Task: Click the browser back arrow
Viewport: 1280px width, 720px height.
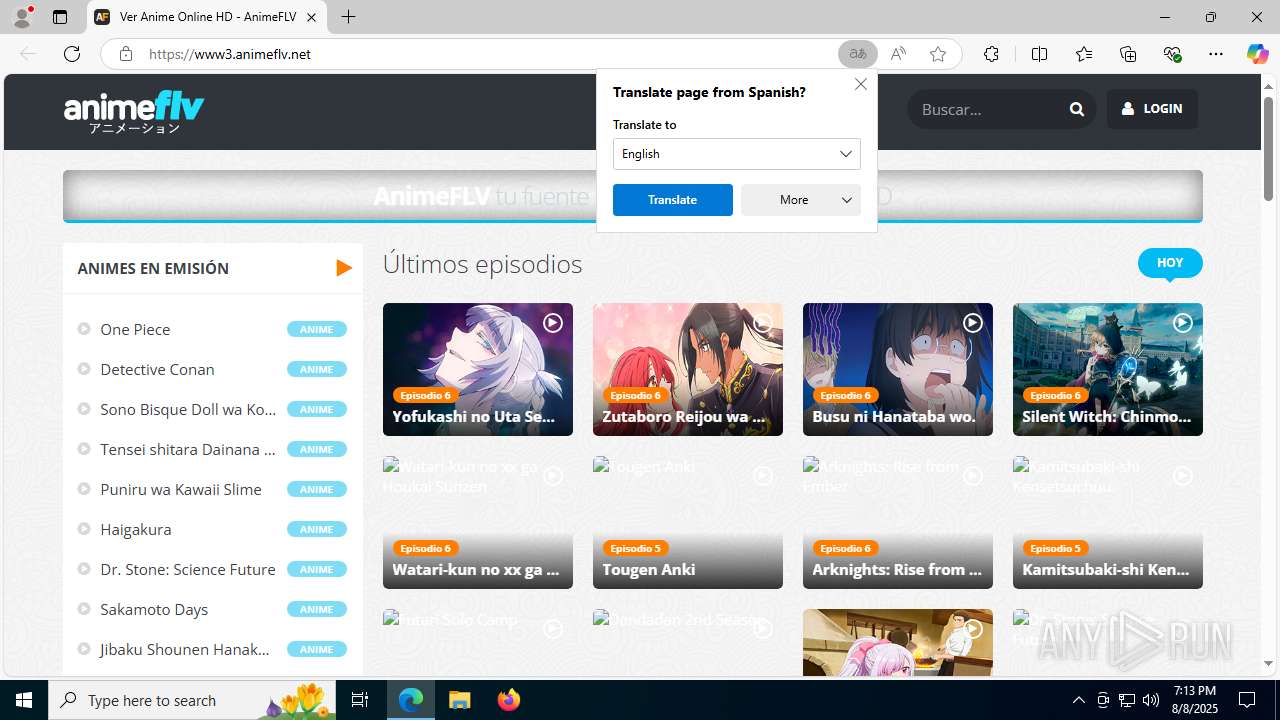Action: [x=28, y=54]
